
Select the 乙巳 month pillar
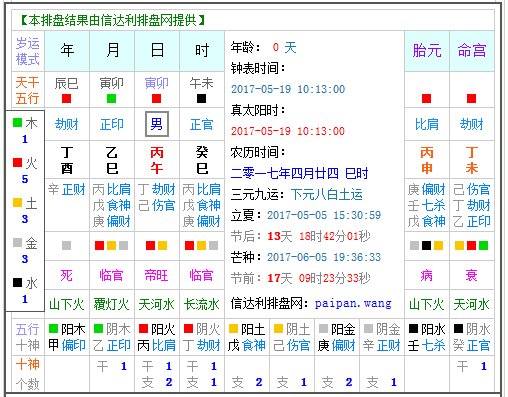point(112,160)
